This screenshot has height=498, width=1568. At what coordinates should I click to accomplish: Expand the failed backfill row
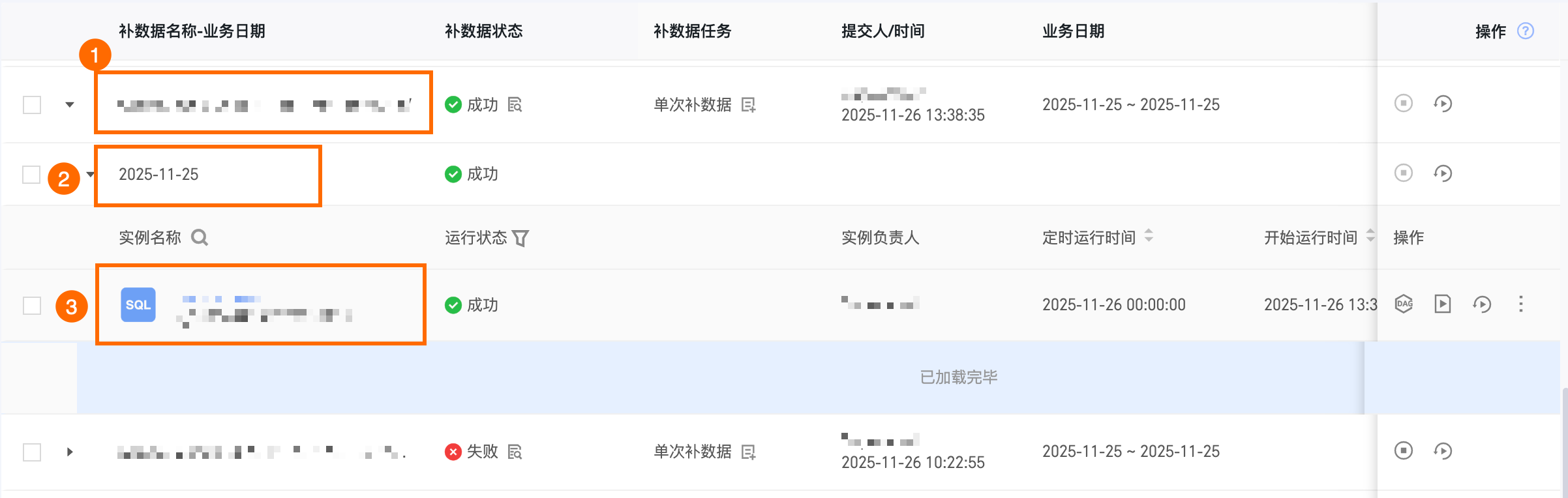70,452
